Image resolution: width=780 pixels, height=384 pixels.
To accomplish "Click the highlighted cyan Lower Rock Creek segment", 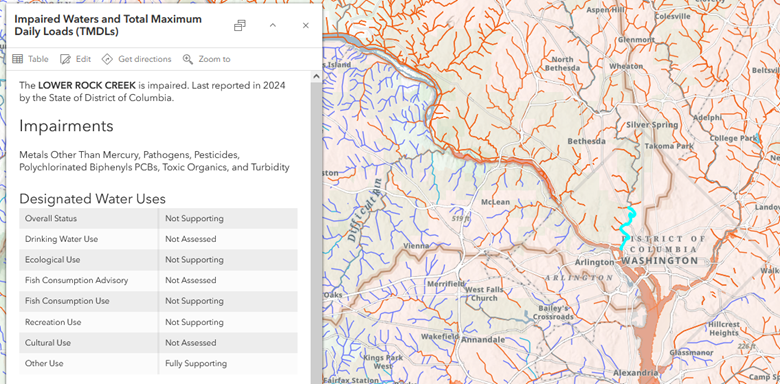I will [627, 229].
